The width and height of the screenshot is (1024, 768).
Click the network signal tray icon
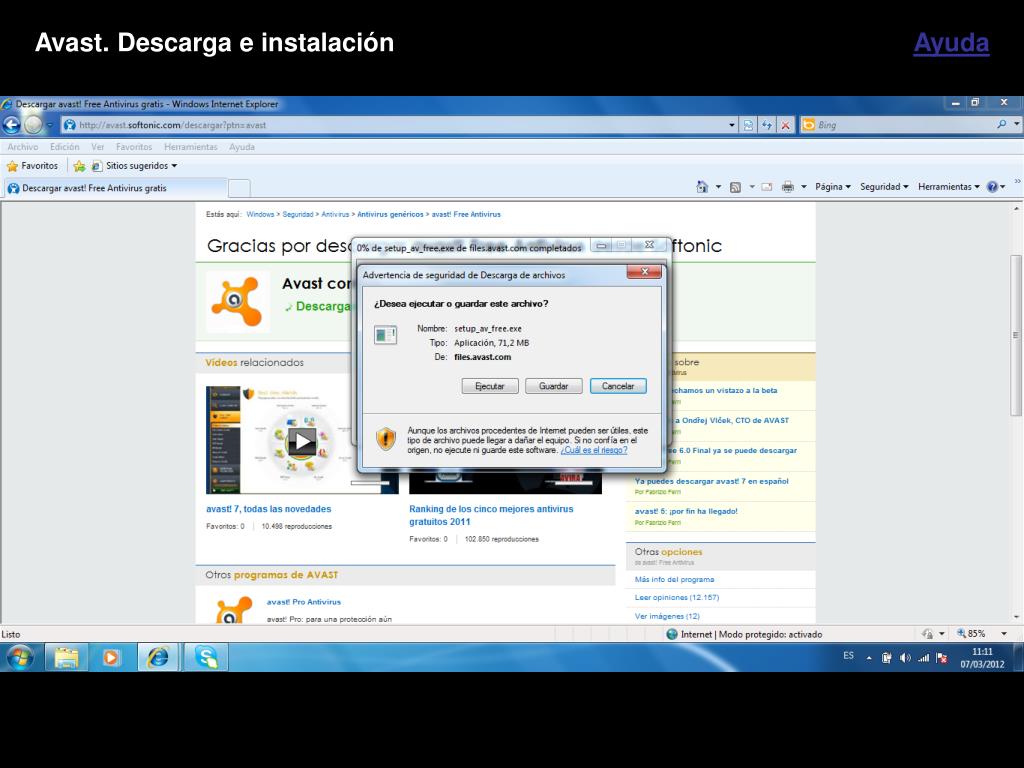tap(923, 658)
